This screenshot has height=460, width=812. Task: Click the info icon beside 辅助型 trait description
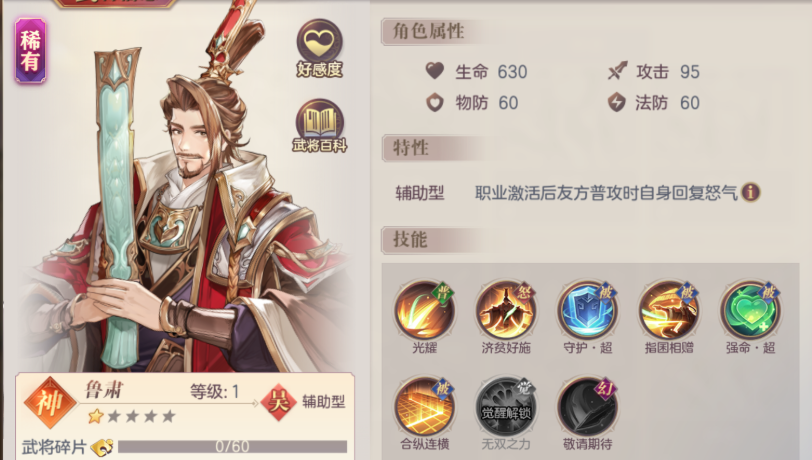pos(751,192)
